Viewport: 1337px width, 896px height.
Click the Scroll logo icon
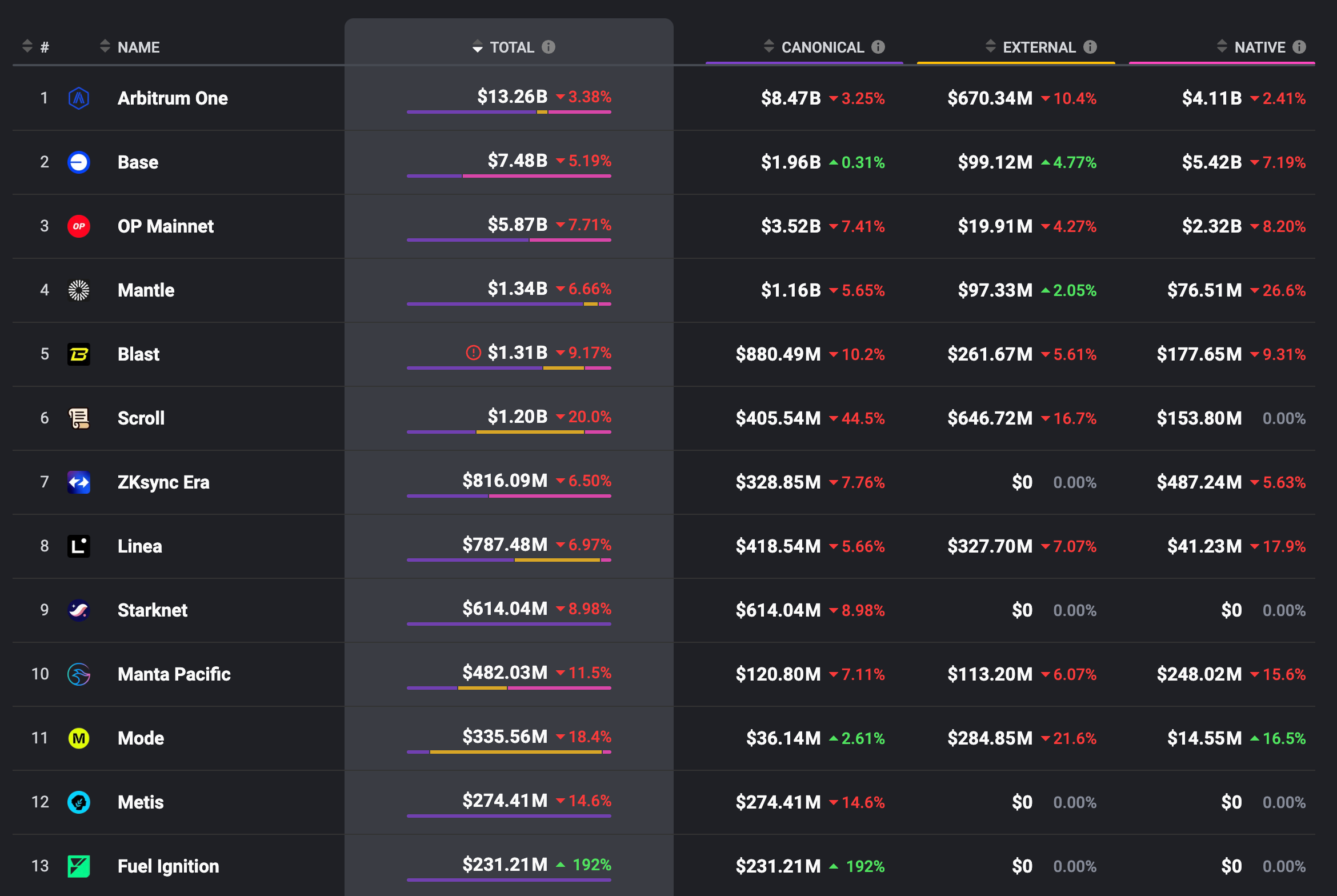pyautogui.click(x=79, y=418)
